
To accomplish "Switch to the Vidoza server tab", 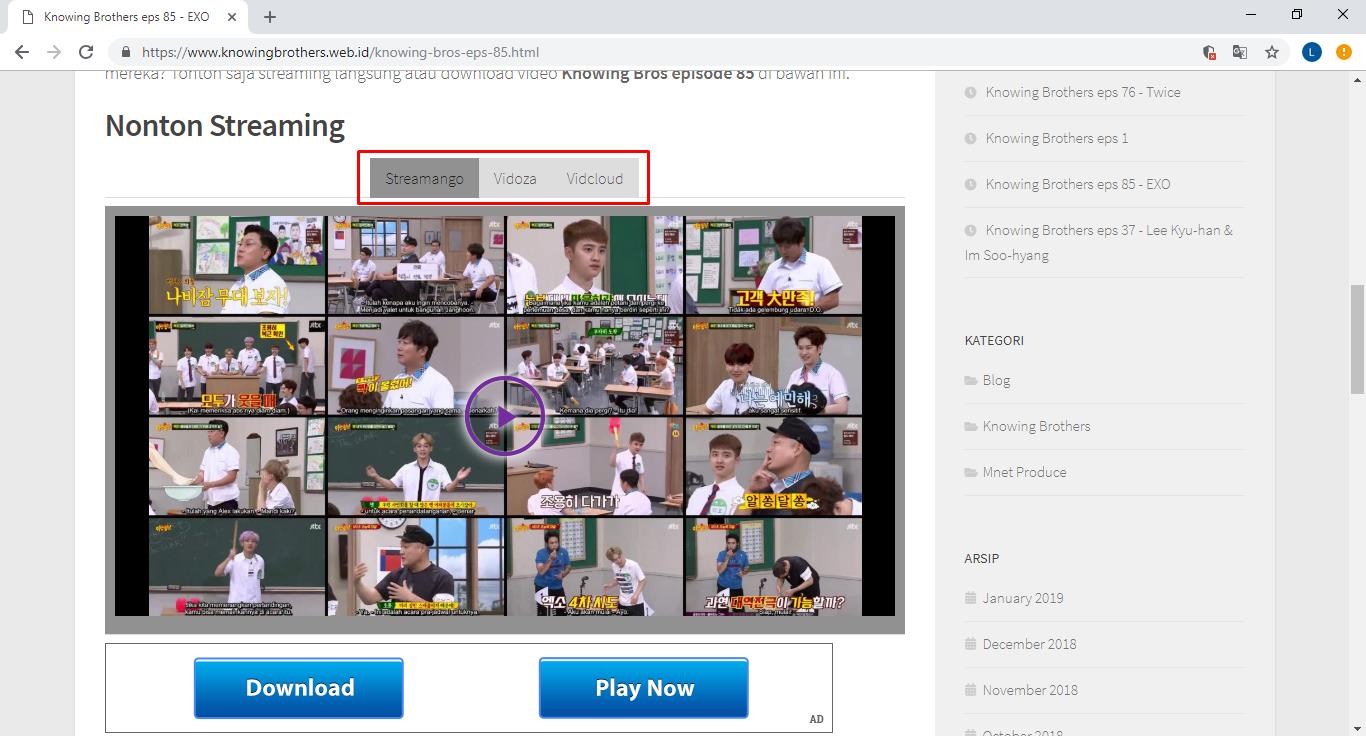I will (515, 179).
